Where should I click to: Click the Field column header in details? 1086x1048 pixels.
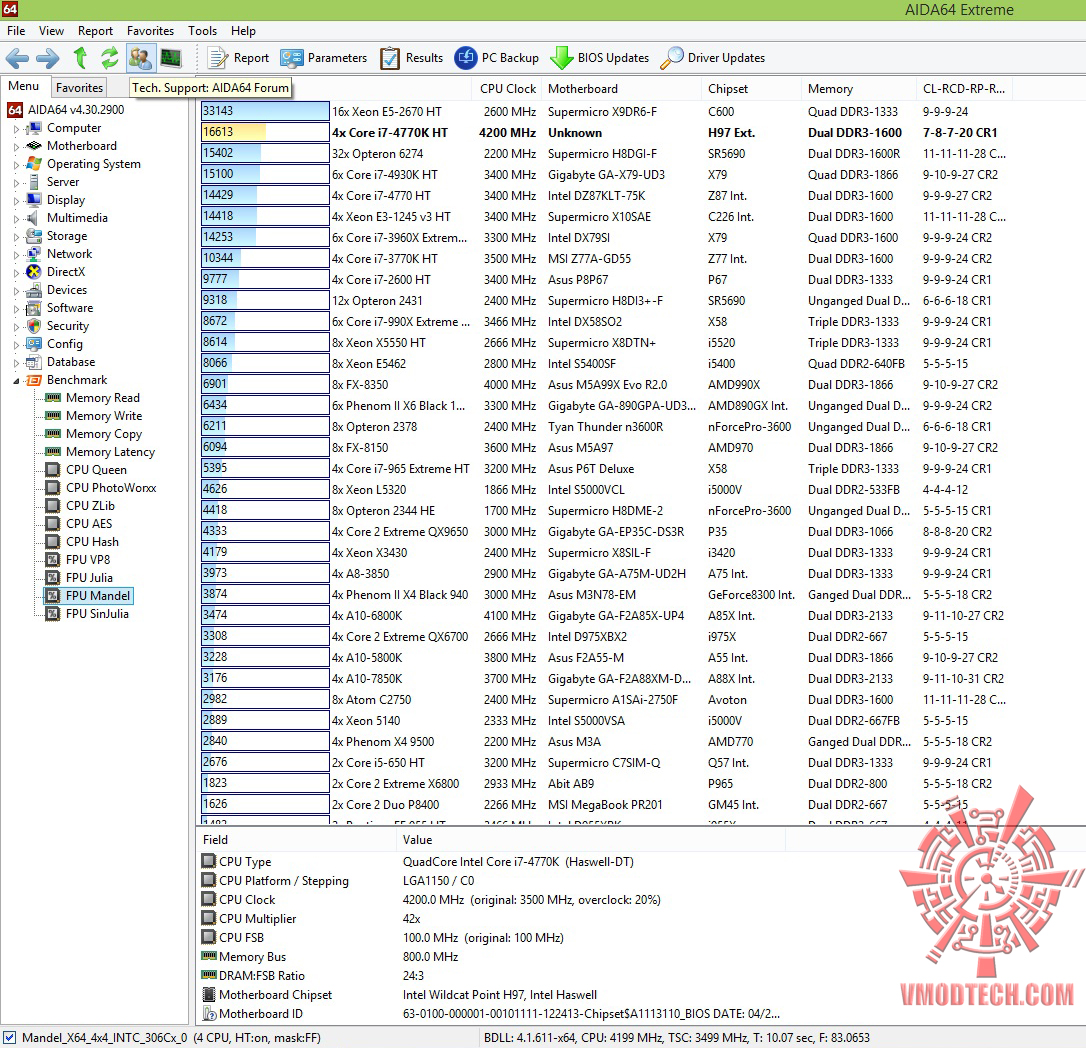coord(296,840)
